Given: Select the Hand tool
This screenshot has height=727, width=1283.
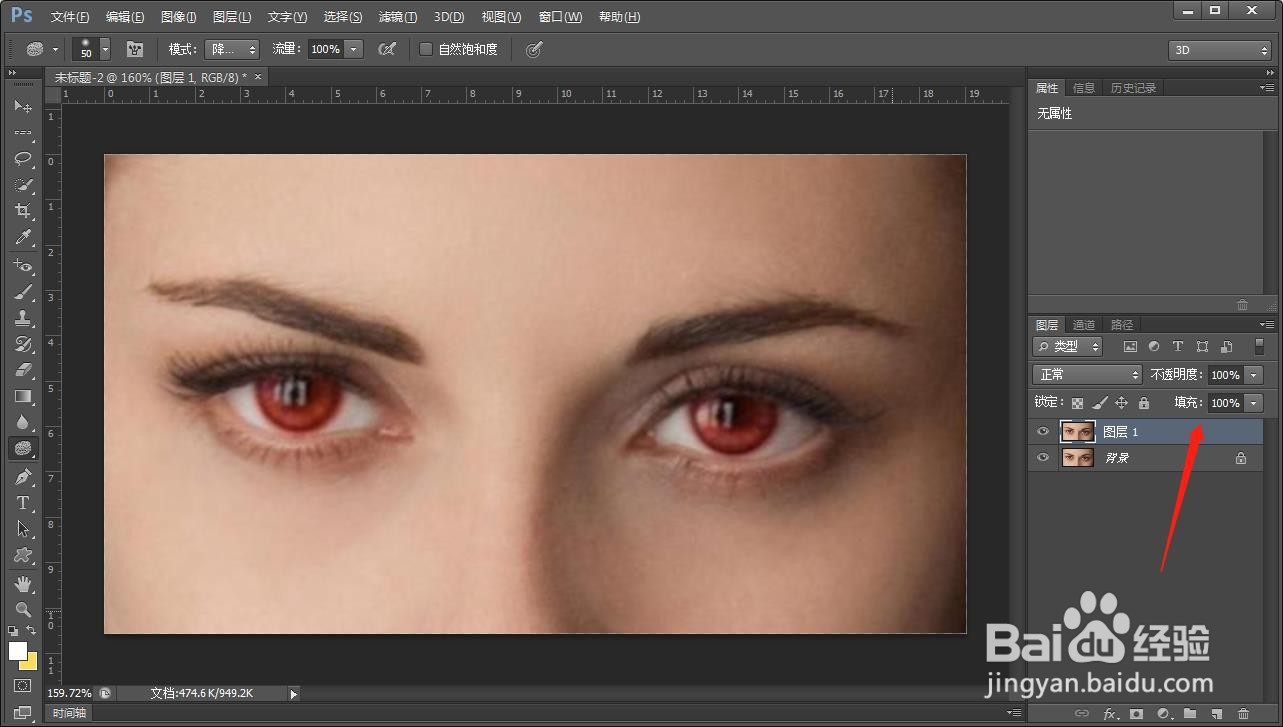Looking at the screenshot, I should pos(22,584).
